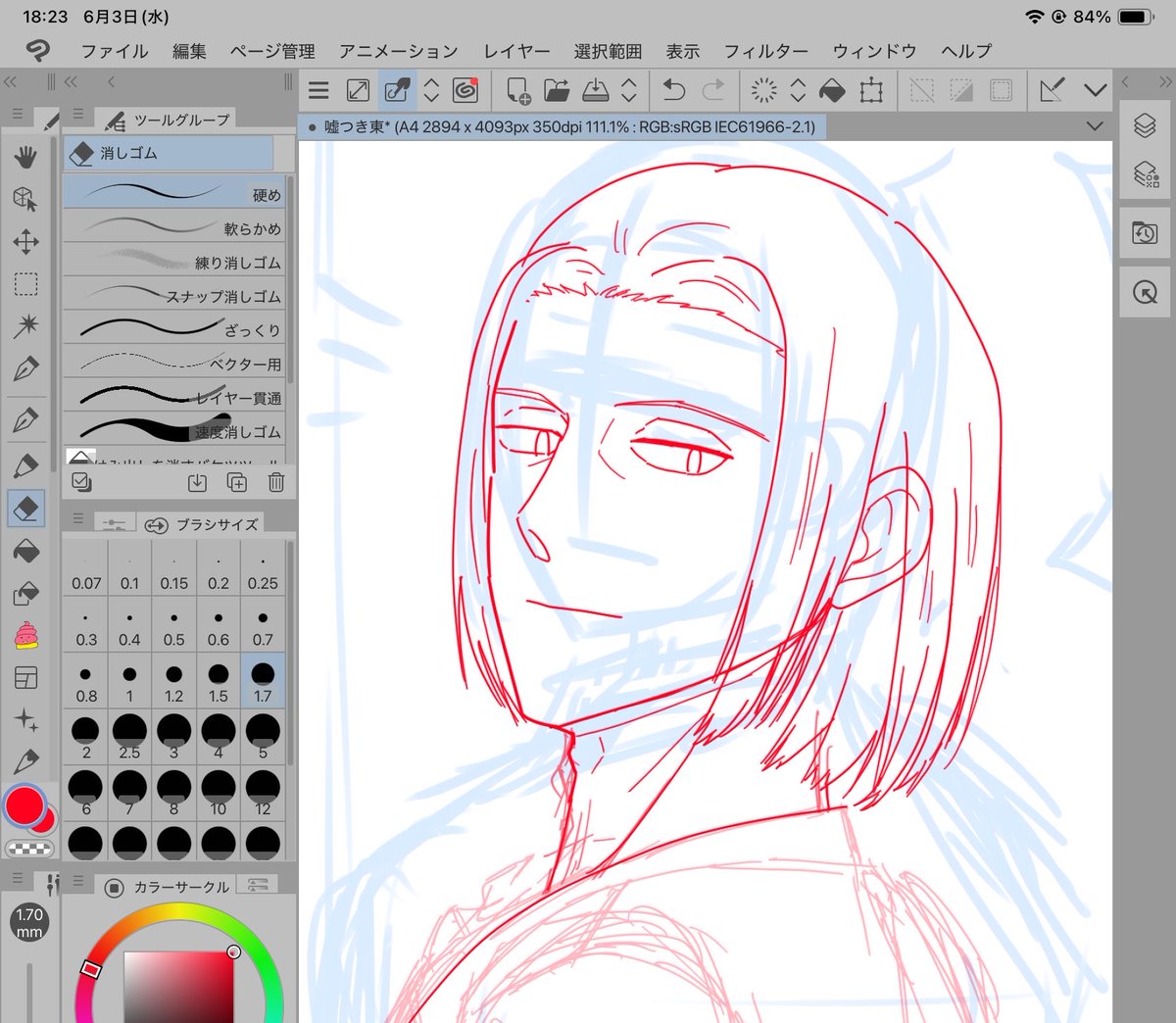Select the レイヤー貫通 eraser sub tool
Screen dimensions: 1176x1023
(174, 397)
